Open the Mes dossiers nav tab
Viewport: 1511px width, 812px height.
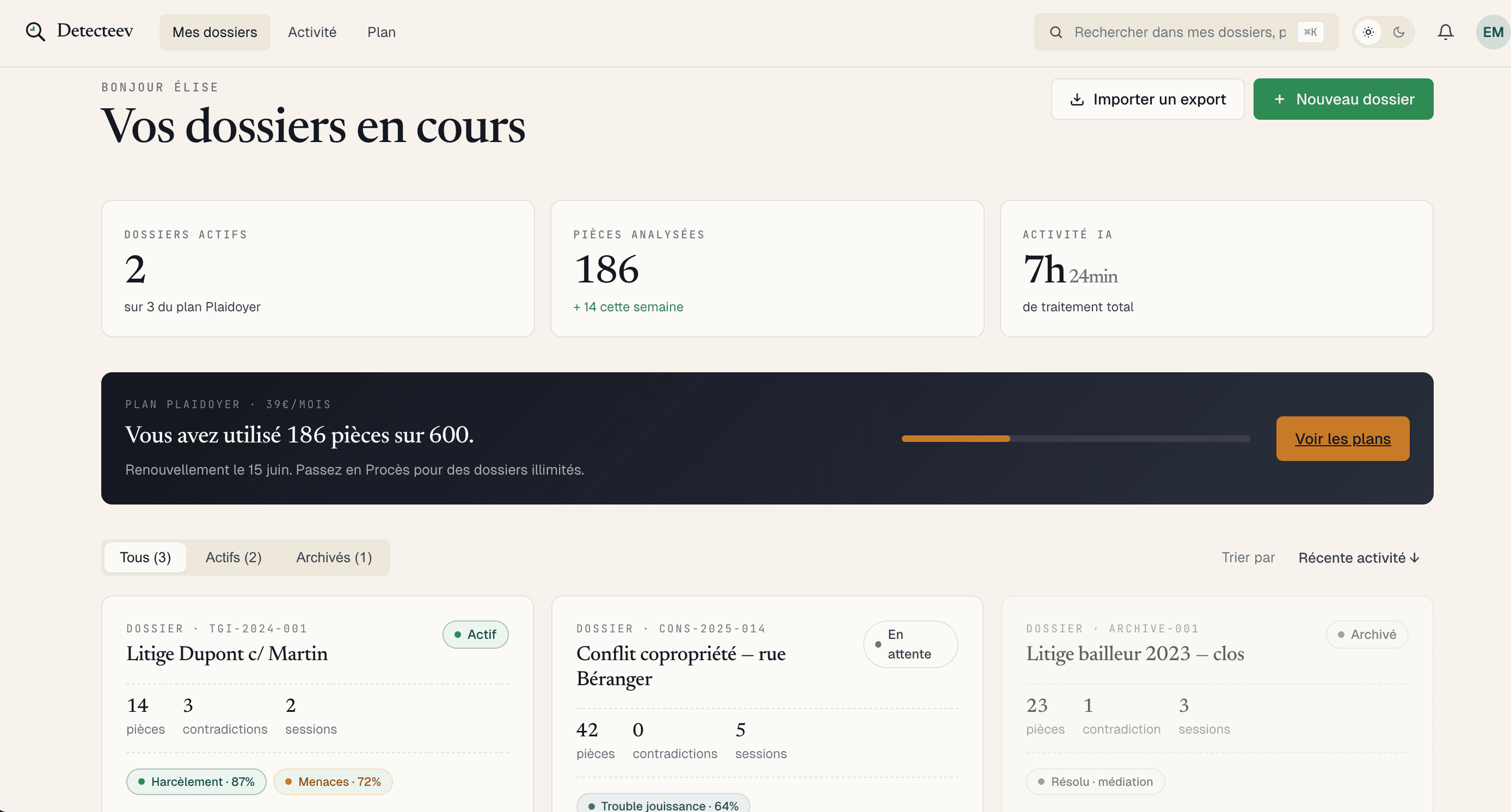[214, 32]
